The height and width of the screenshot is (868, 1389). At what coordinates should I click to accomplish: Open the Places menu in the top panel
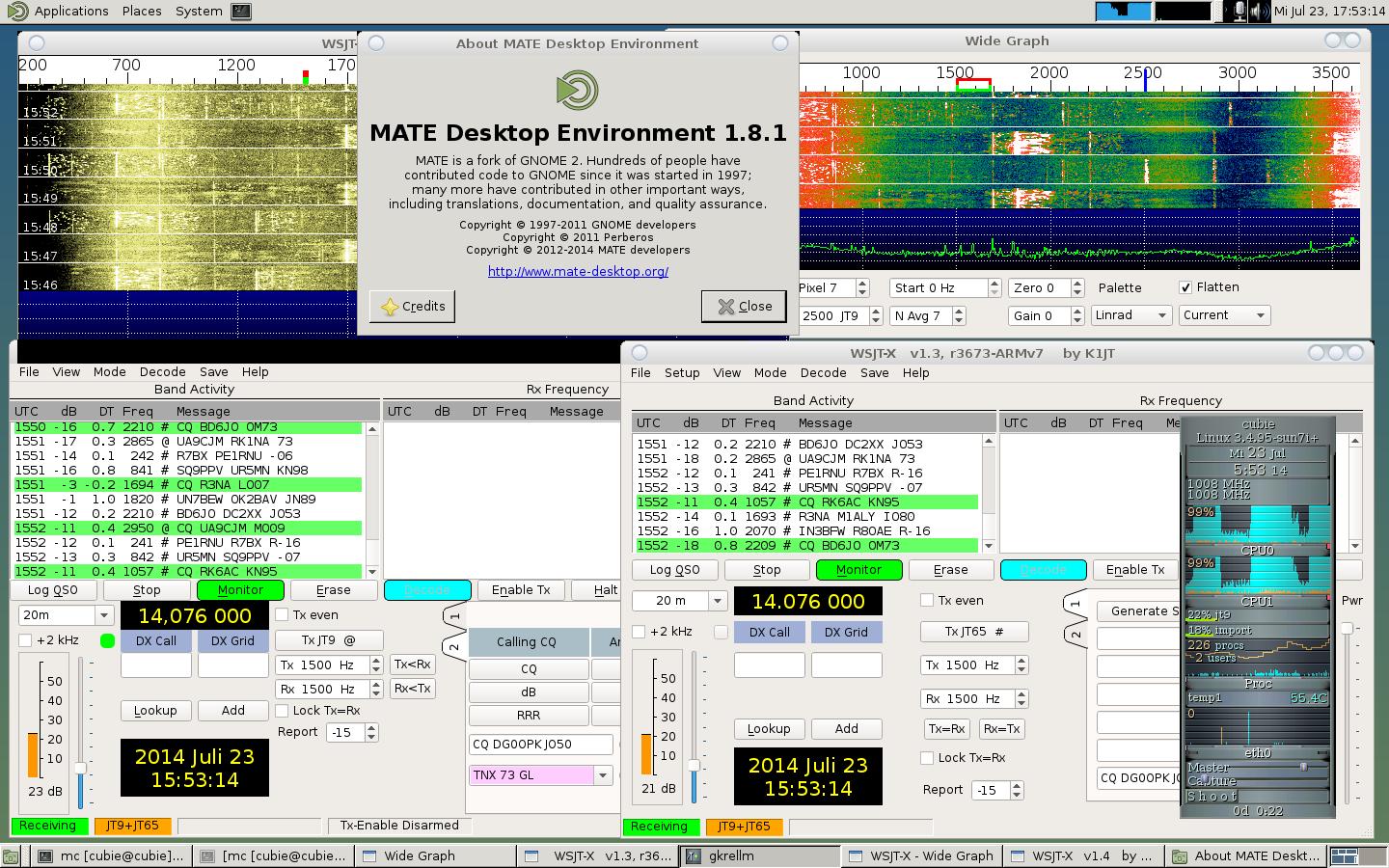click(x=142, y=12)
